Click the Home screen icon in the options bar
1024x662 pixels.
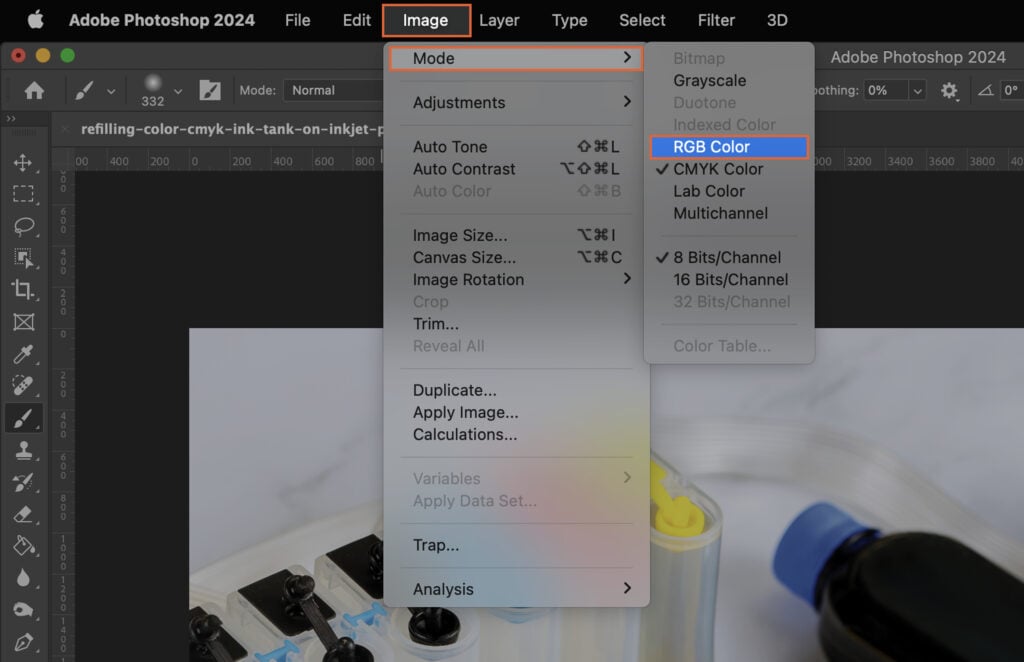pos(34,90)
